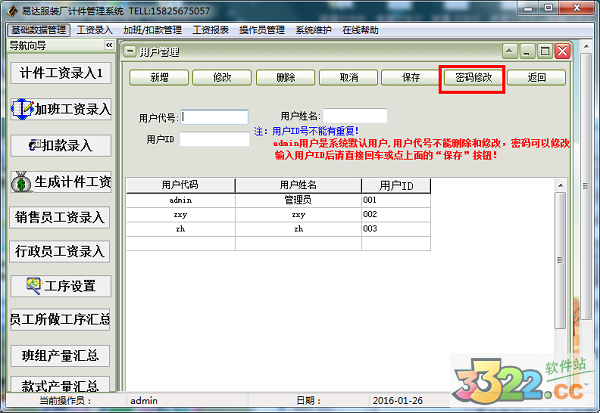Open 行政员工资录入 from navigation
Viewport: 600px width, 413px height.
pyautogui.click(x=59, y=251)
